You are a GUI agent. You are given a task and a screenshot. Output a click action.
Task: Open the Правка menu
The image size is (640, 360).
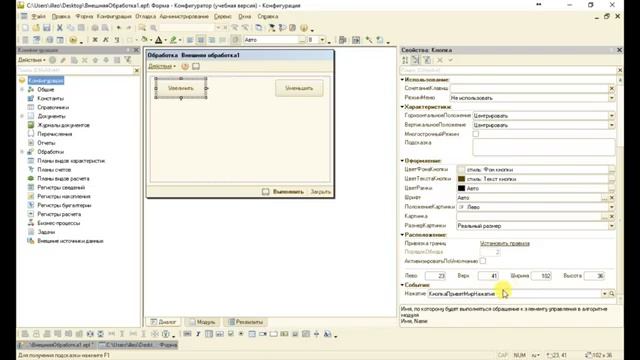[x=61, y=16]
